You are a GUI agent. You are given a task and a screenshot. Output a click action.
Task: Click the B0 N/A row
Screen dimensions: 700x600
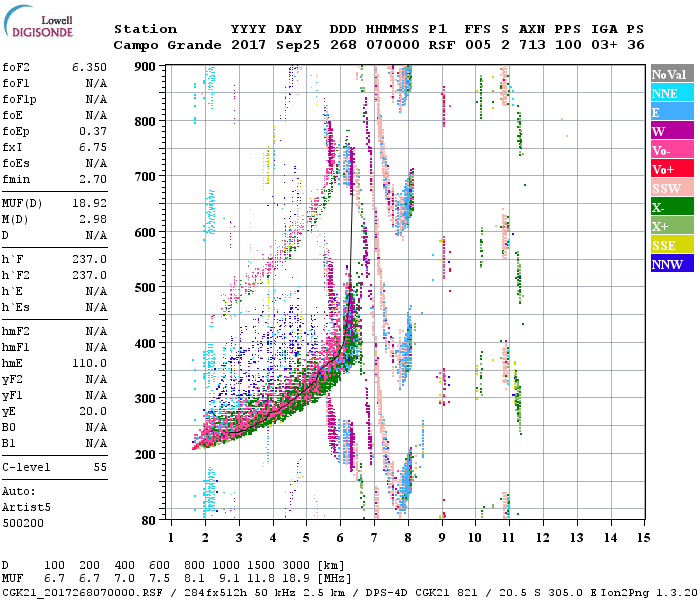[54, 427]
